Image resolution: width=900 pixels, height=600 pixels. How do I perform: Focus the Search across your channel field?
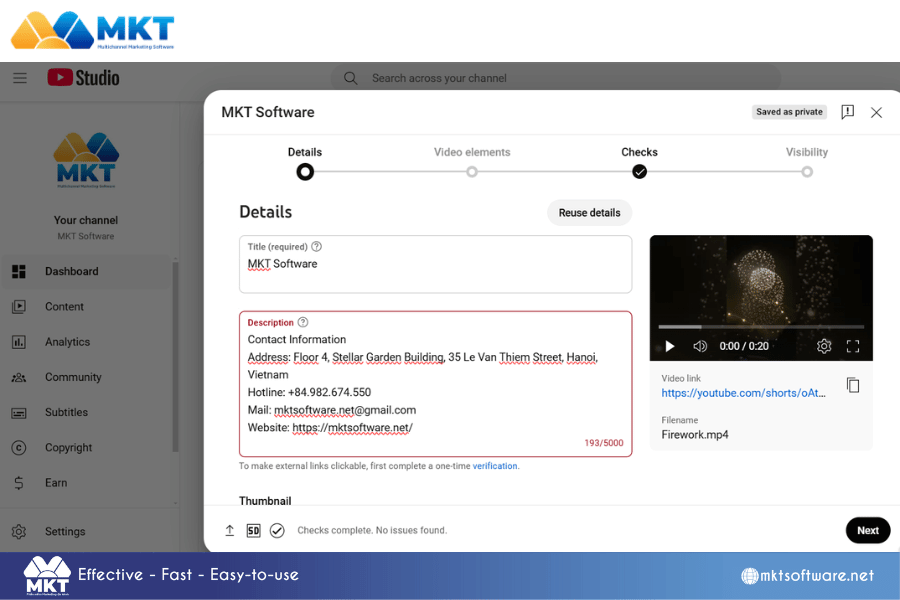(x=555, y=78)
